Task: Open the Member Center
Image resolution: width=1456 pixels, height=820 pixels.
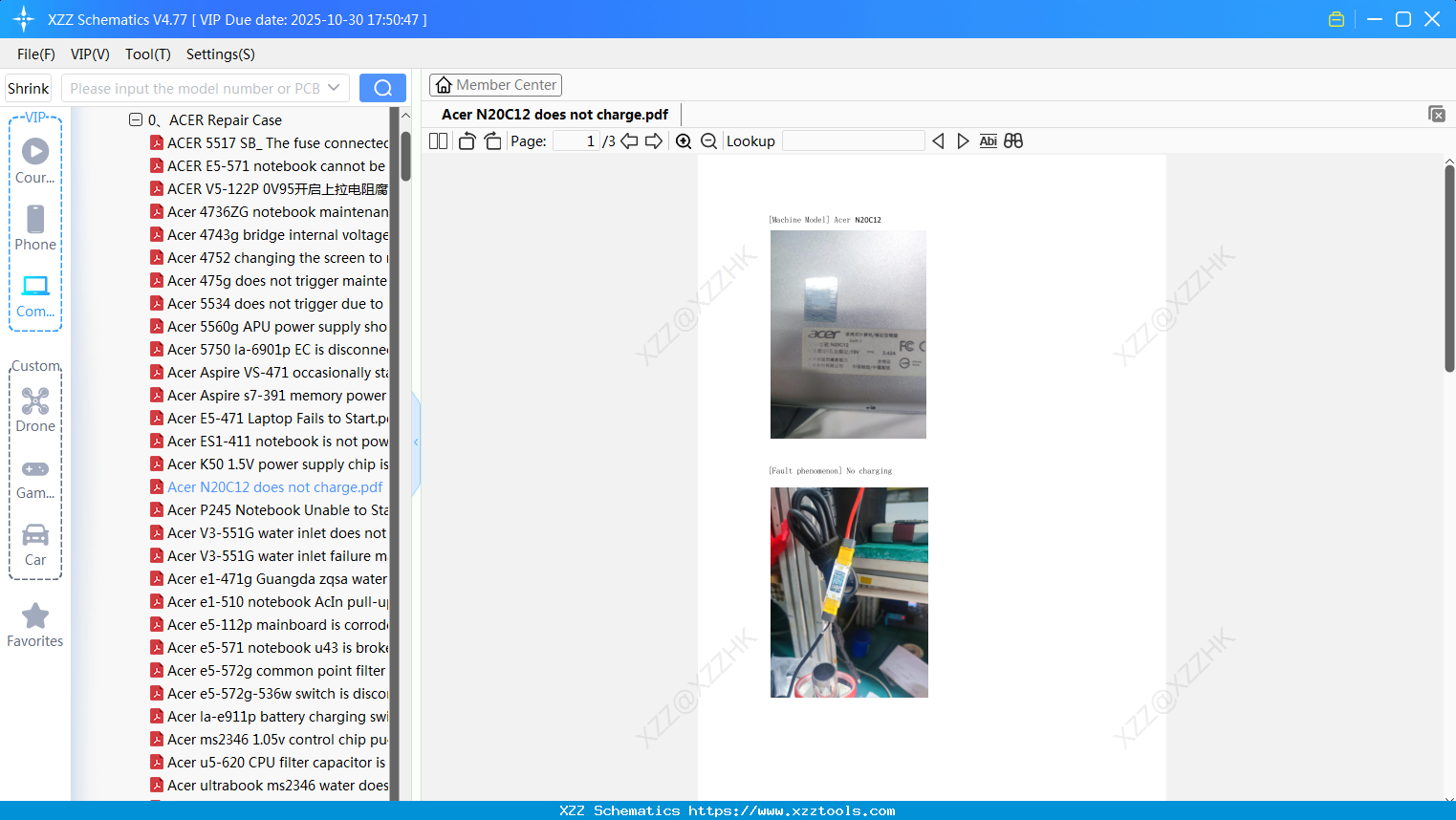Action: pos(495,85)
